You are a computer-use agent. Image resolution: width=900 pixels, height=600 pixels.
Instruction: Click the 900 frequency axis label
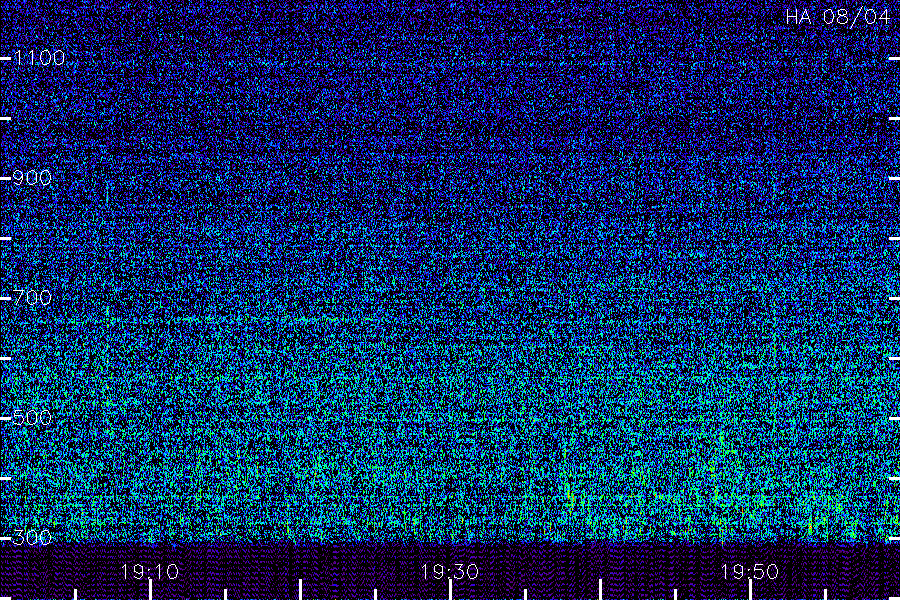coord(32,178)
